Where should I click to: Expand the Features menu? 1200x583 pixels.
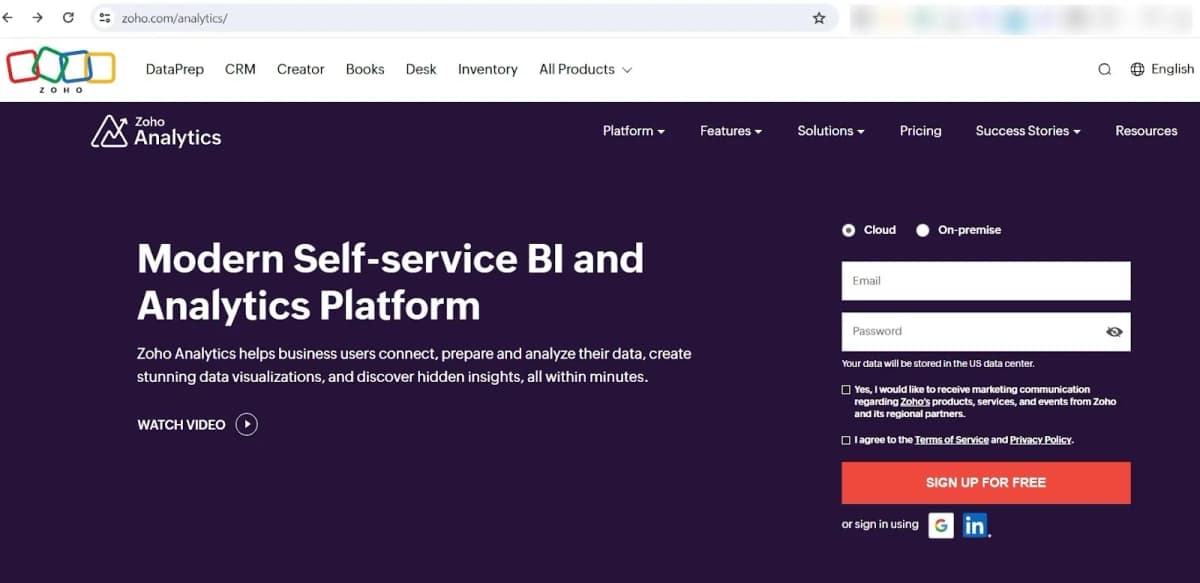click(x=731, y=131)
